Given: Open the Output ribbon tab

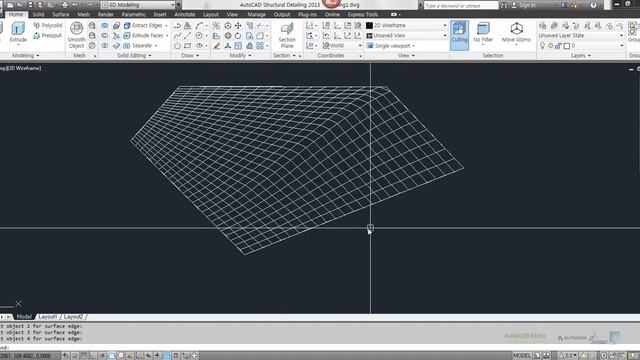Looking at the screenshot, I should (x=282, y=14).
